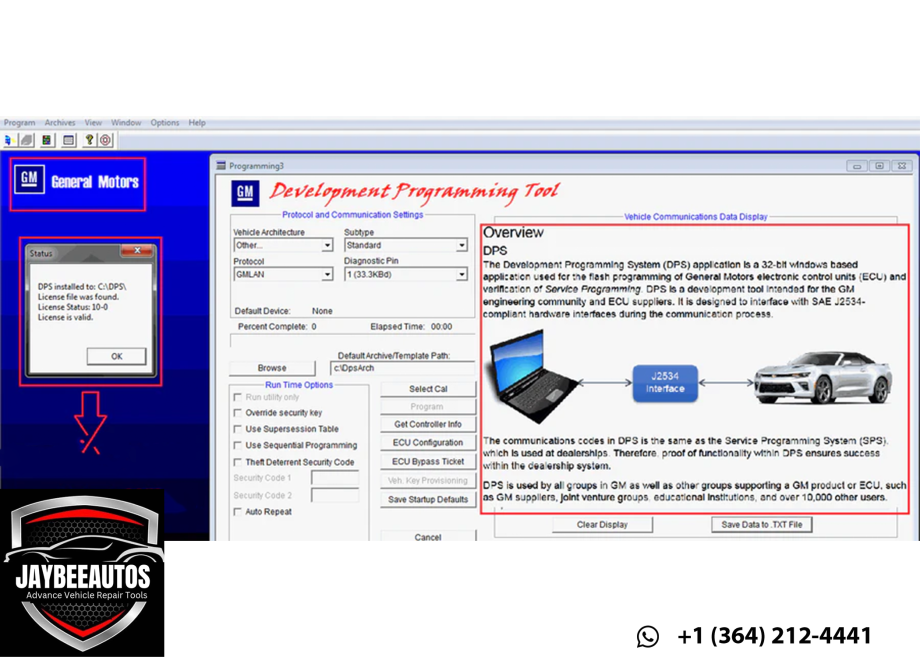Screen dimensions: 920x657
Task: Enable Use Supersession Table
Action: click(x=238, y=429)
